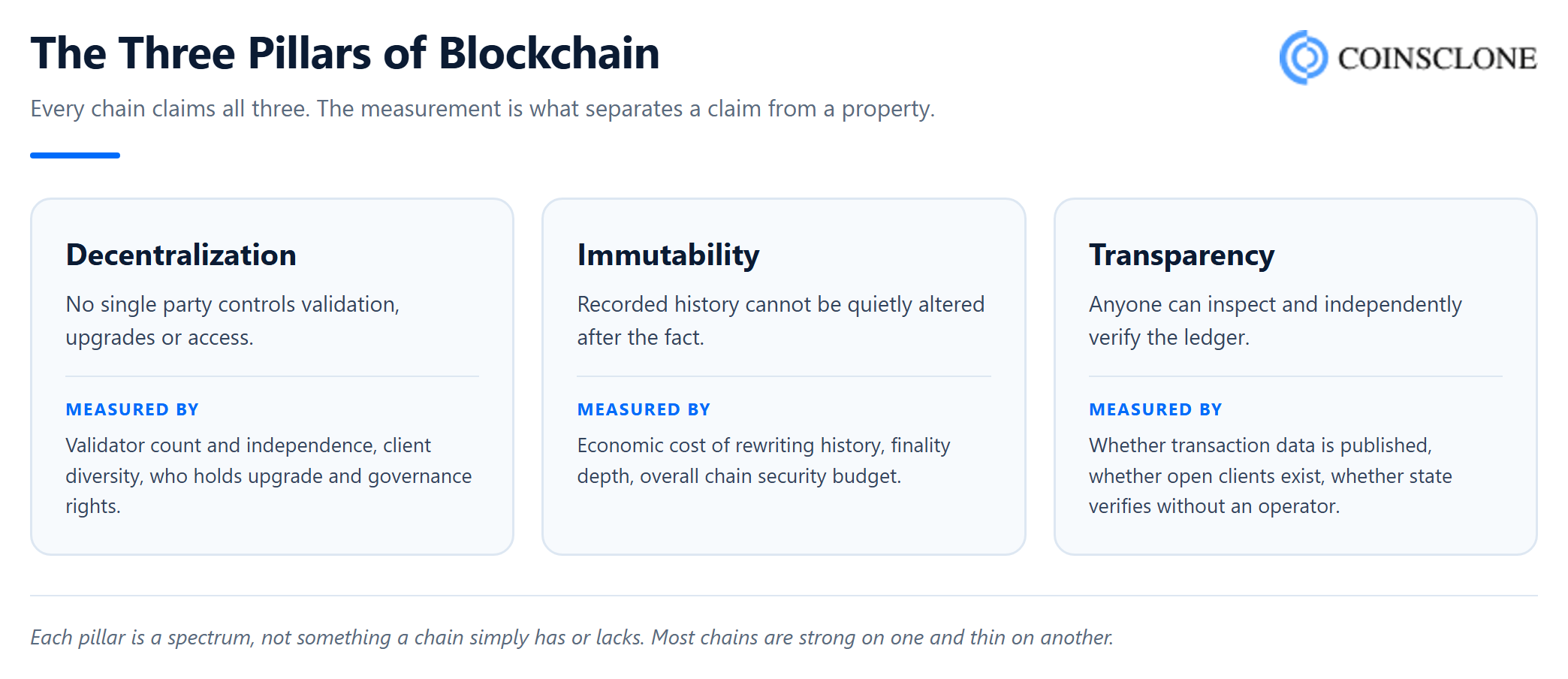Click the horizontal rule above the footnote

coord(784,596)
